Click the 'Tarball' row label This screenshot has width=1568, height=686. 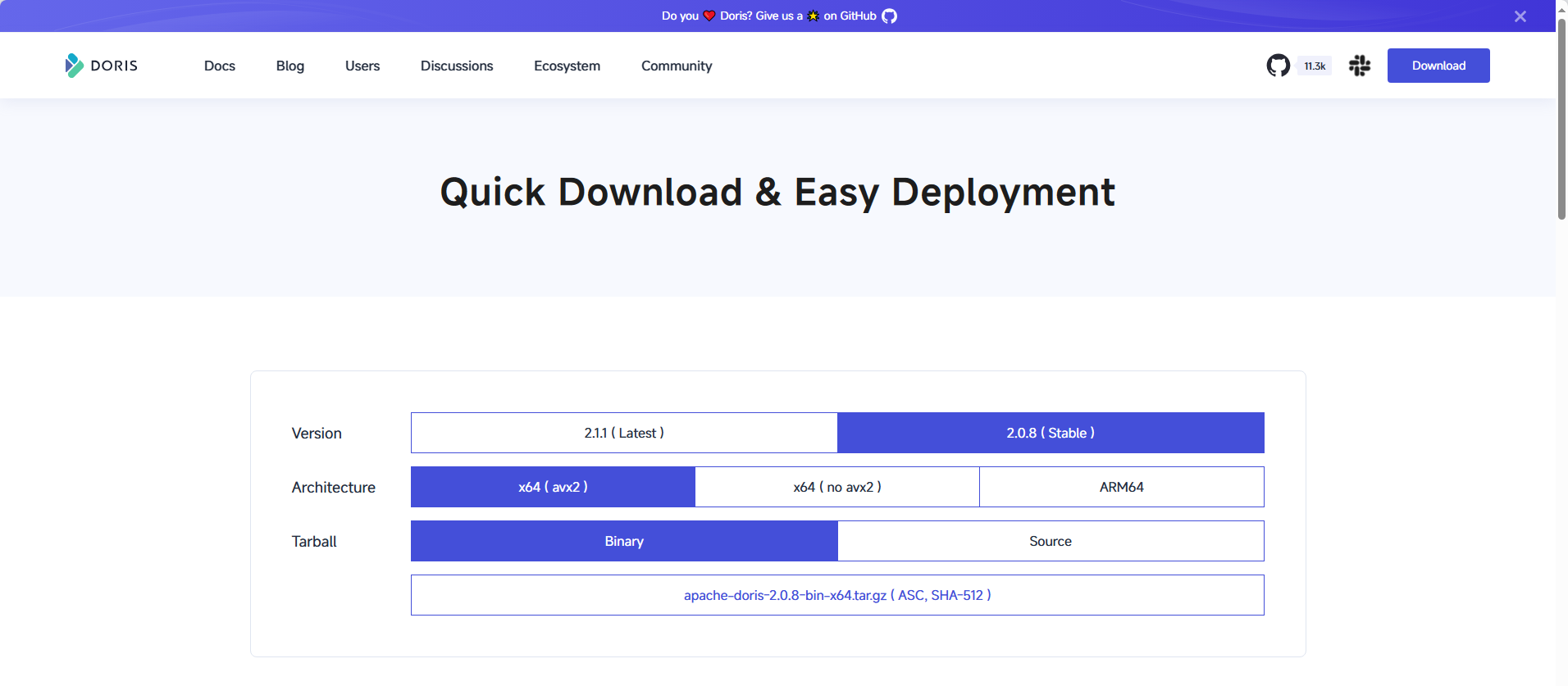(x=314, y=541)
